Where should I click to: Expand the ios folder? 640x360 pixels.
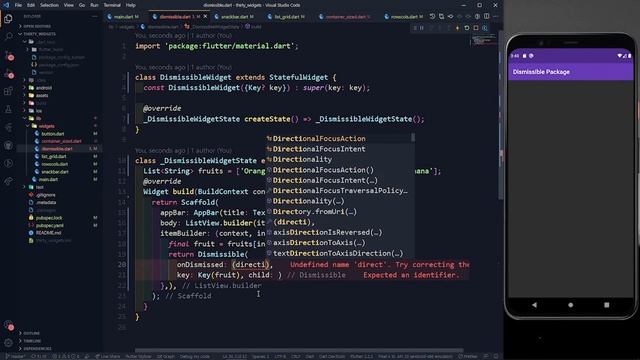pos(39,111)
